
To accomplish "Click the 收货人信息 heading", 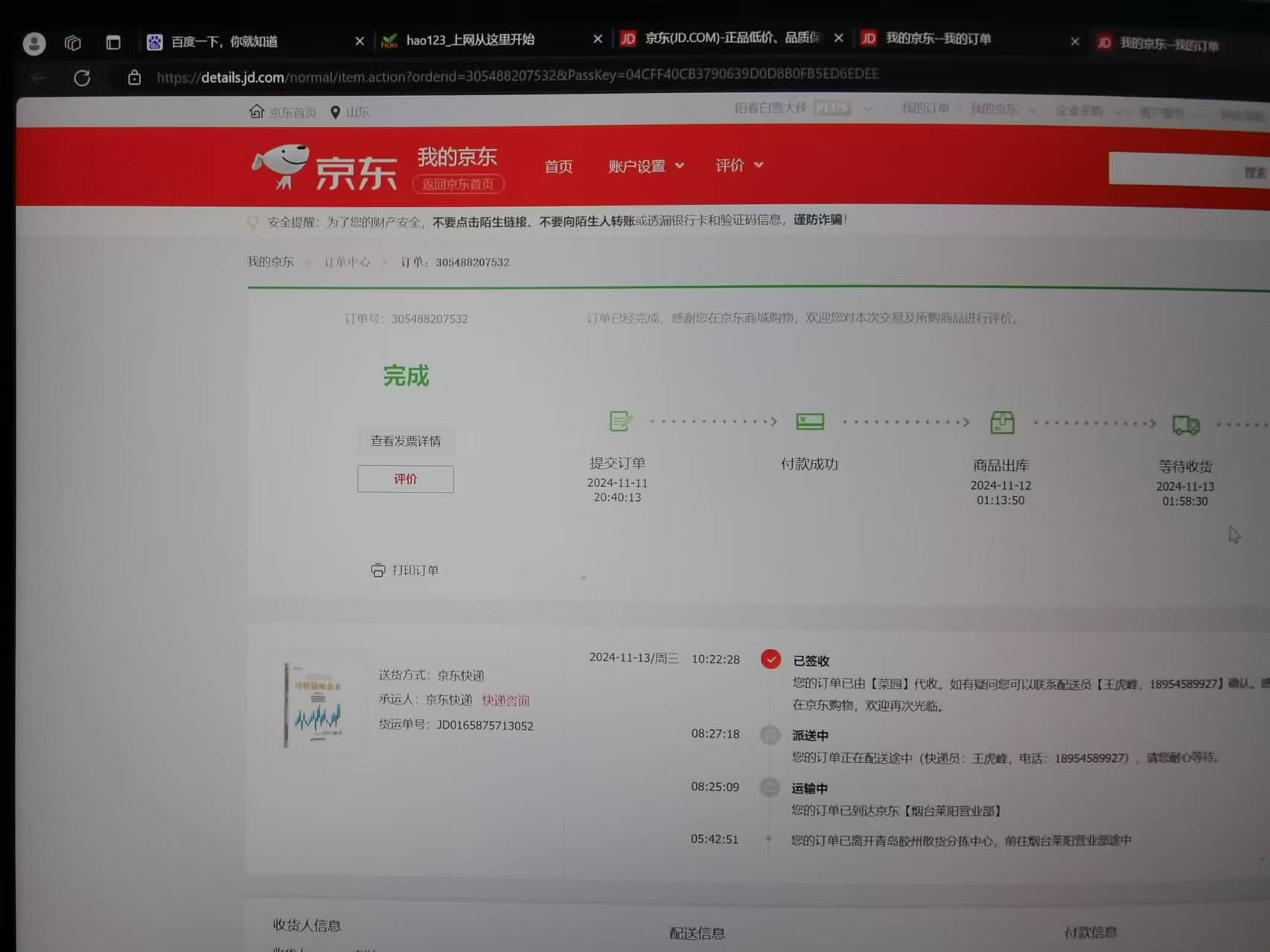I will point(307,925).
